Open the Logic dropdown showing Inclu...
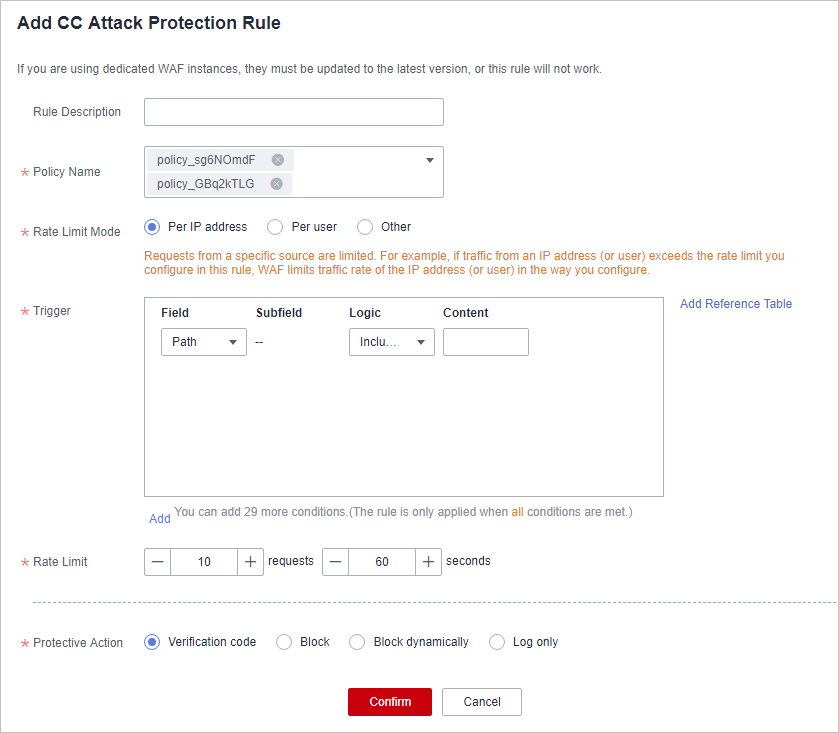The image size is (839, 733). coord(392,342)
